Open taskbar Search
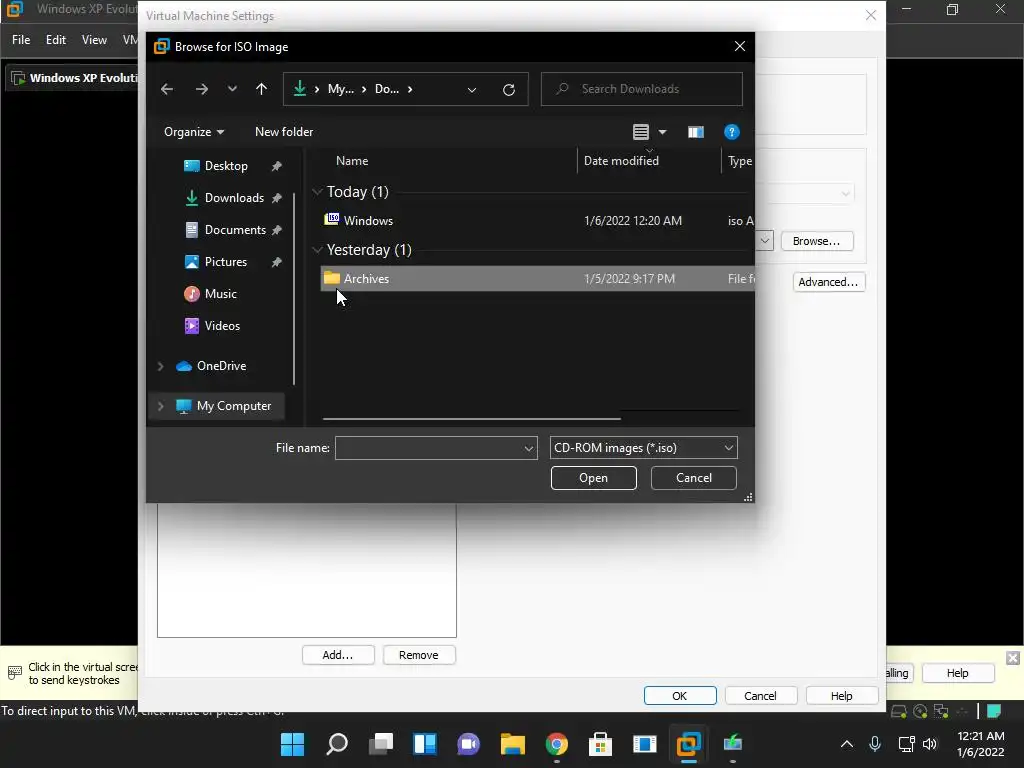 tap(336, 744)
